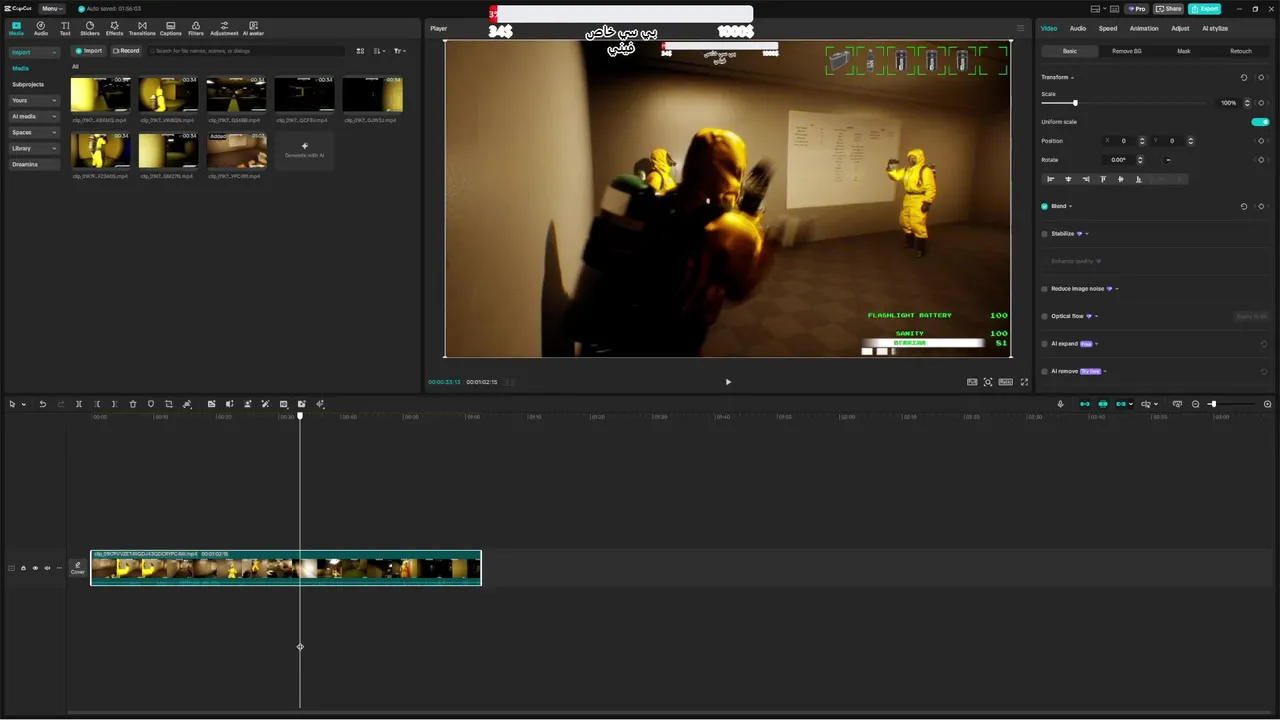Open player fullscreen icon

[x=1024, y=382]
